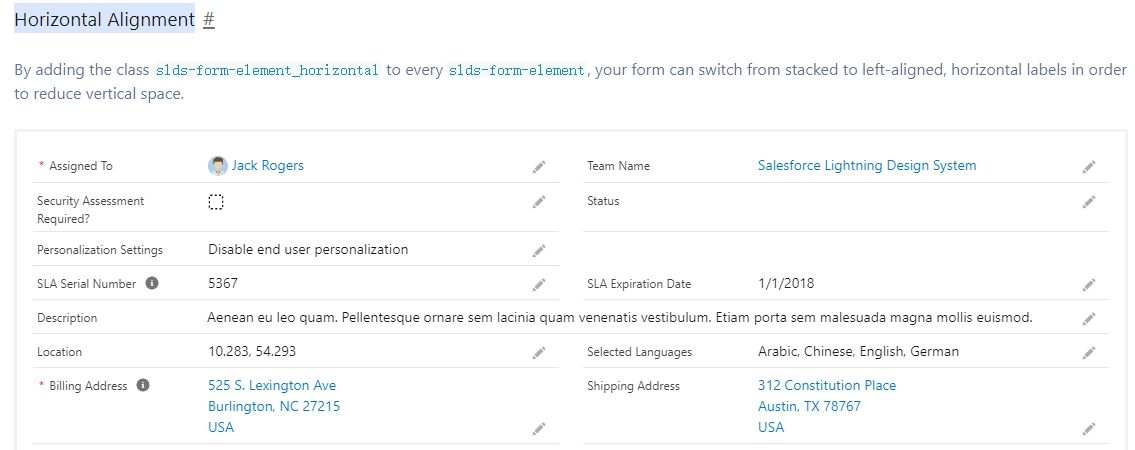Click edit pencil for SLA Serial Number

(539, 285)
